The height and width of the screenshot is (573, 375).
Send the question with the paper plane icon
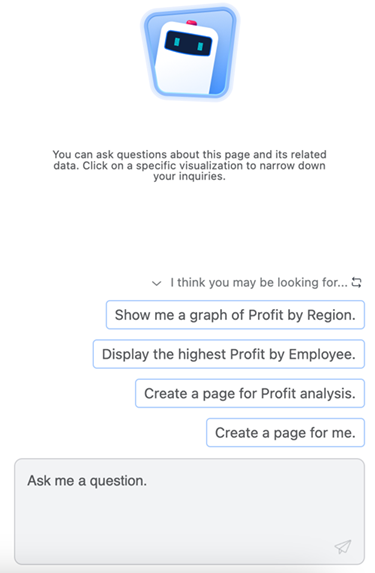point(343,546)
